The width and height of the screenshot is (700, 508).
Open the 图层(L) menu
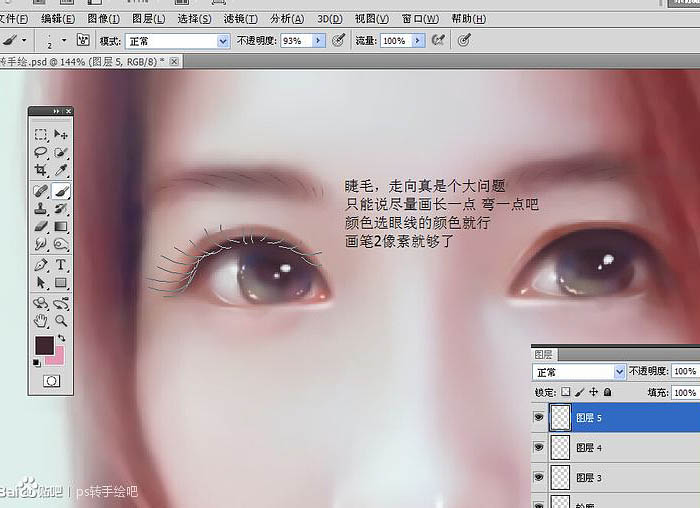pyautogui.click(x=148, y=18)
